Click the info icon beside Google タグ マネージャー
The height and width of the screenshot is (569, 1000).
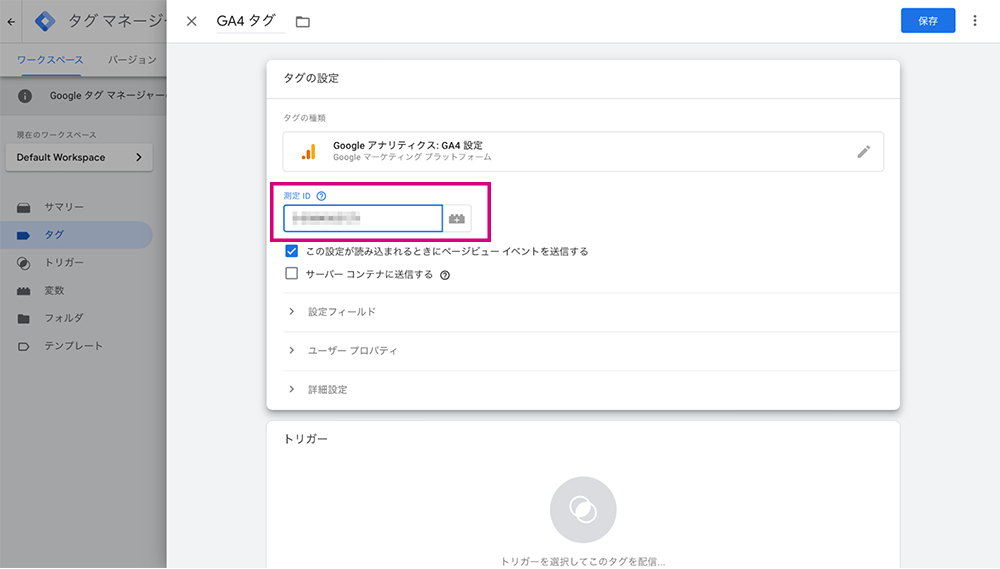(25, 96)
